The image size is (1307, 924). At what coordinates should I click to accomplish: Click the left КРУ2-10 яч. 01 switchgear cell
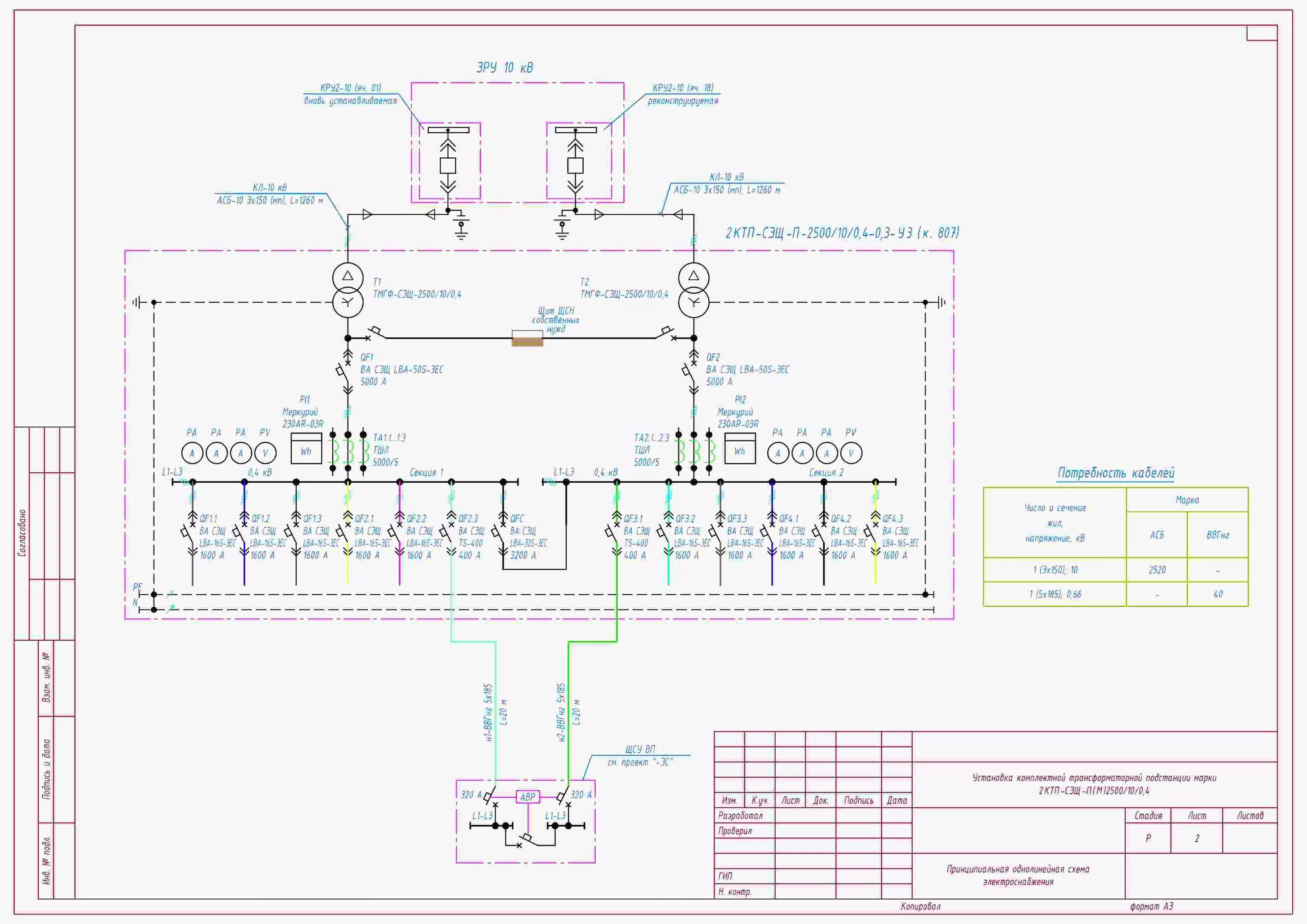(449, 161)
